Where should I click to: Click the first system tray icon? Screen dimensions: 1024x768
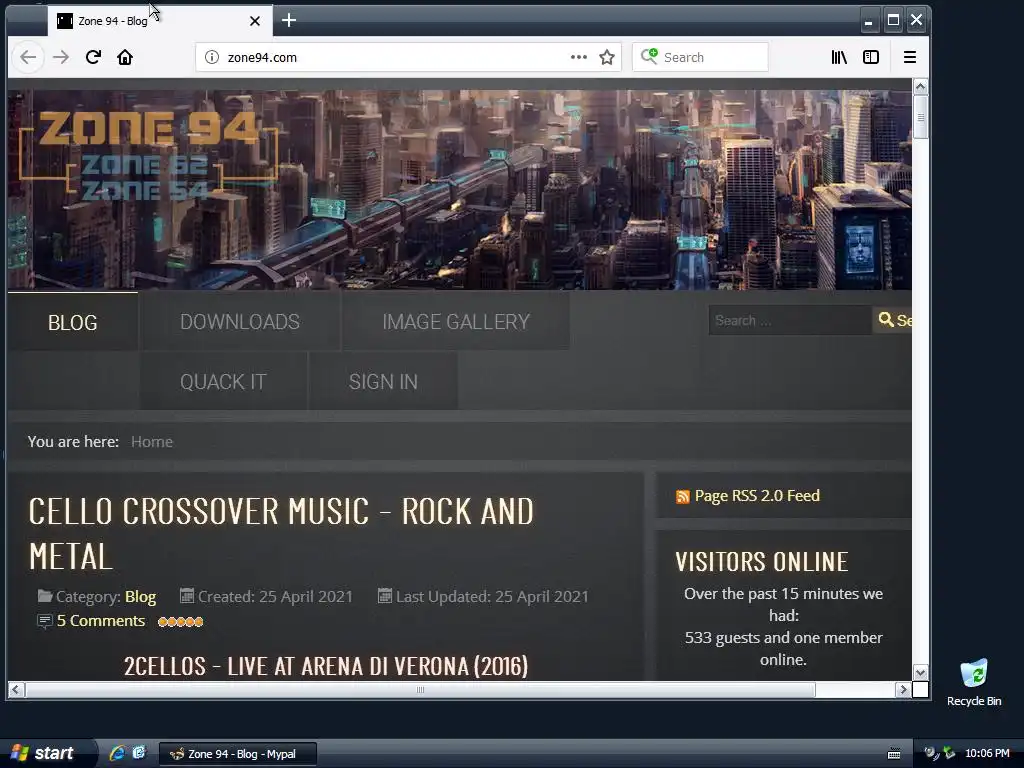(931, 754)
